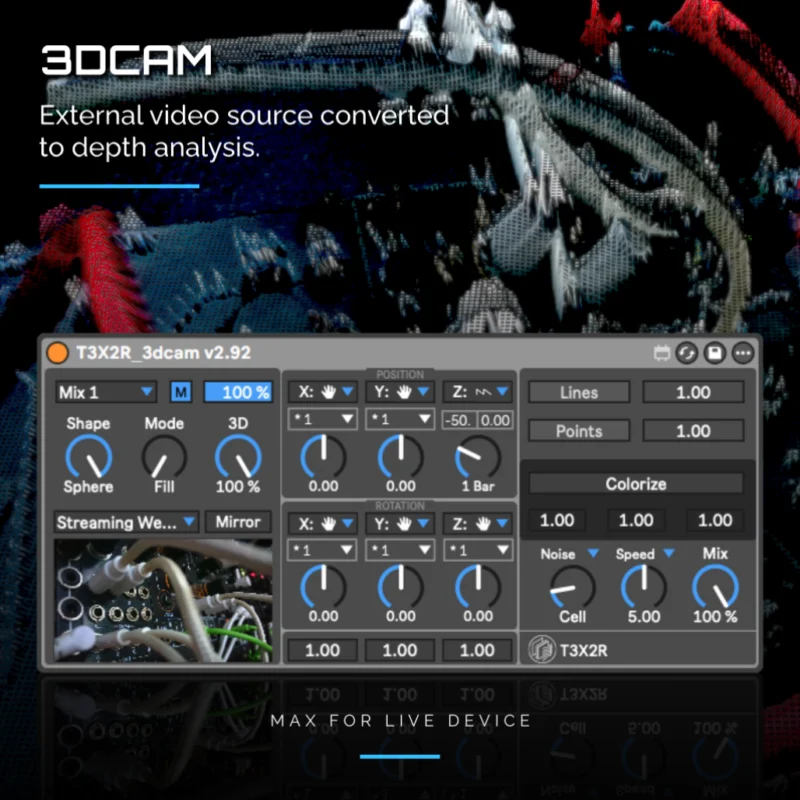Click the Rotation Z knob
Image resolution: width=800 pixels, height=800 pixels.
478,587
